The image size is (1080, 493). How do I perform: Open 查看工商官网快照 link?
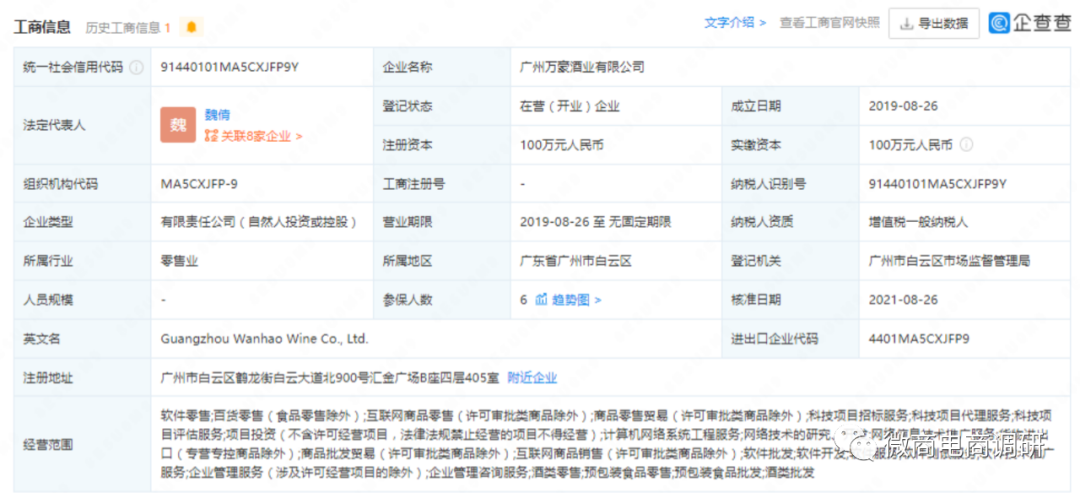click(829, 23)
